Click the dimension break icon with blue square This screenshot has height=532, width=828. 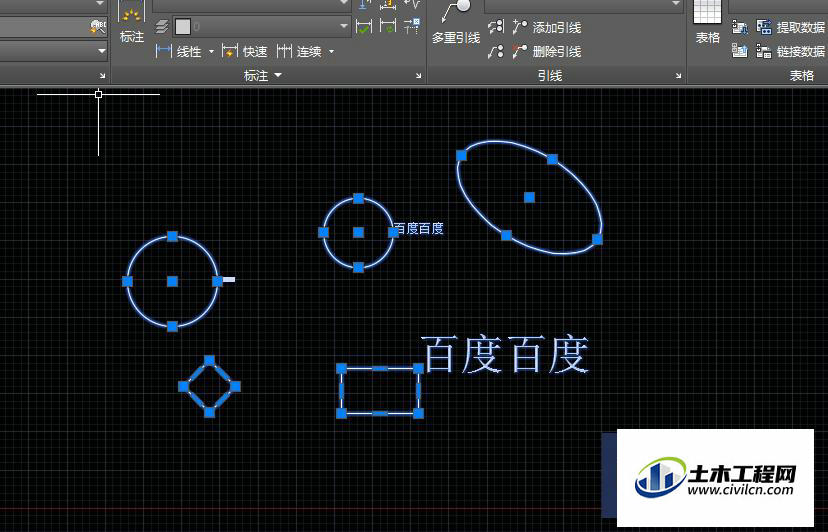coord(412,26)
